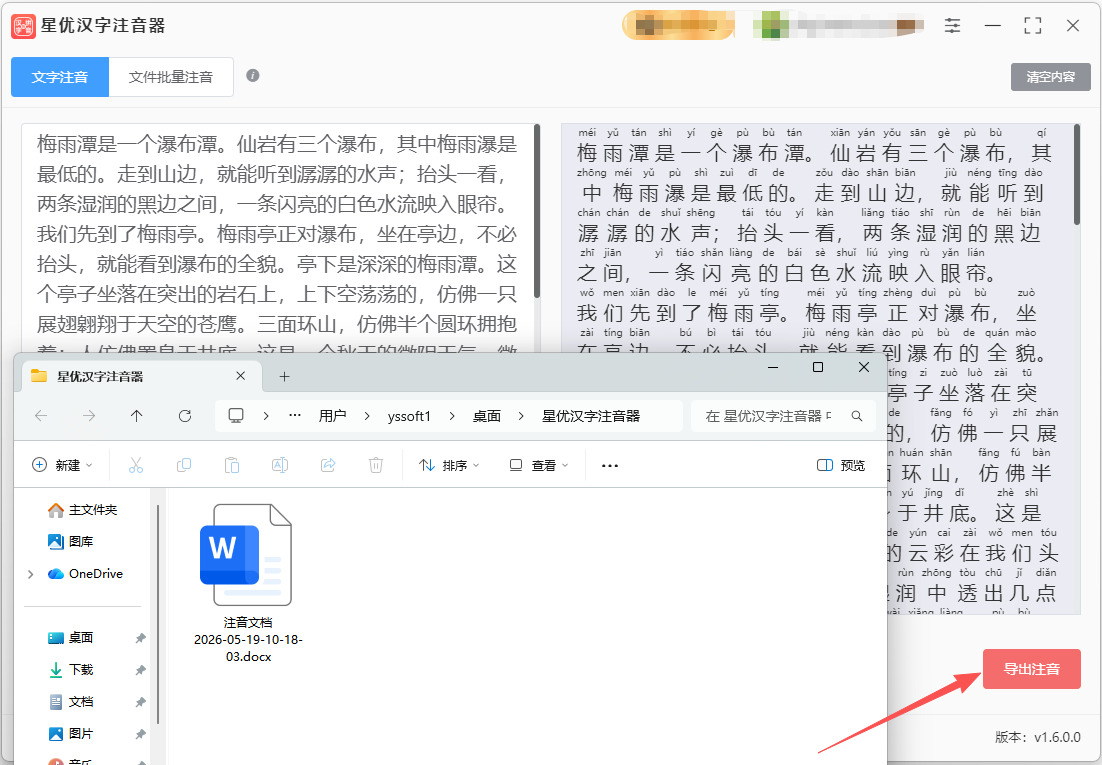Click the 清空内容 button
Viewport: 1102px width, 765px height.
pos(1051,77)
